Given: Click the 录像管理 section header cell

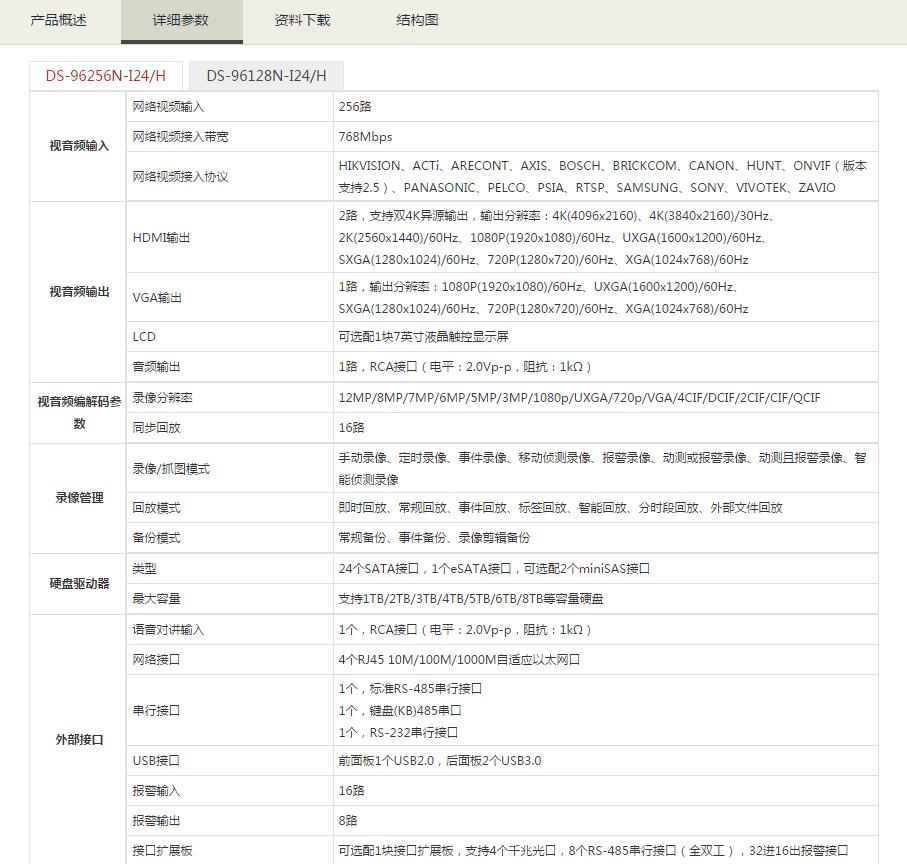Looking at the screenshot, I should tap(79, 498).
